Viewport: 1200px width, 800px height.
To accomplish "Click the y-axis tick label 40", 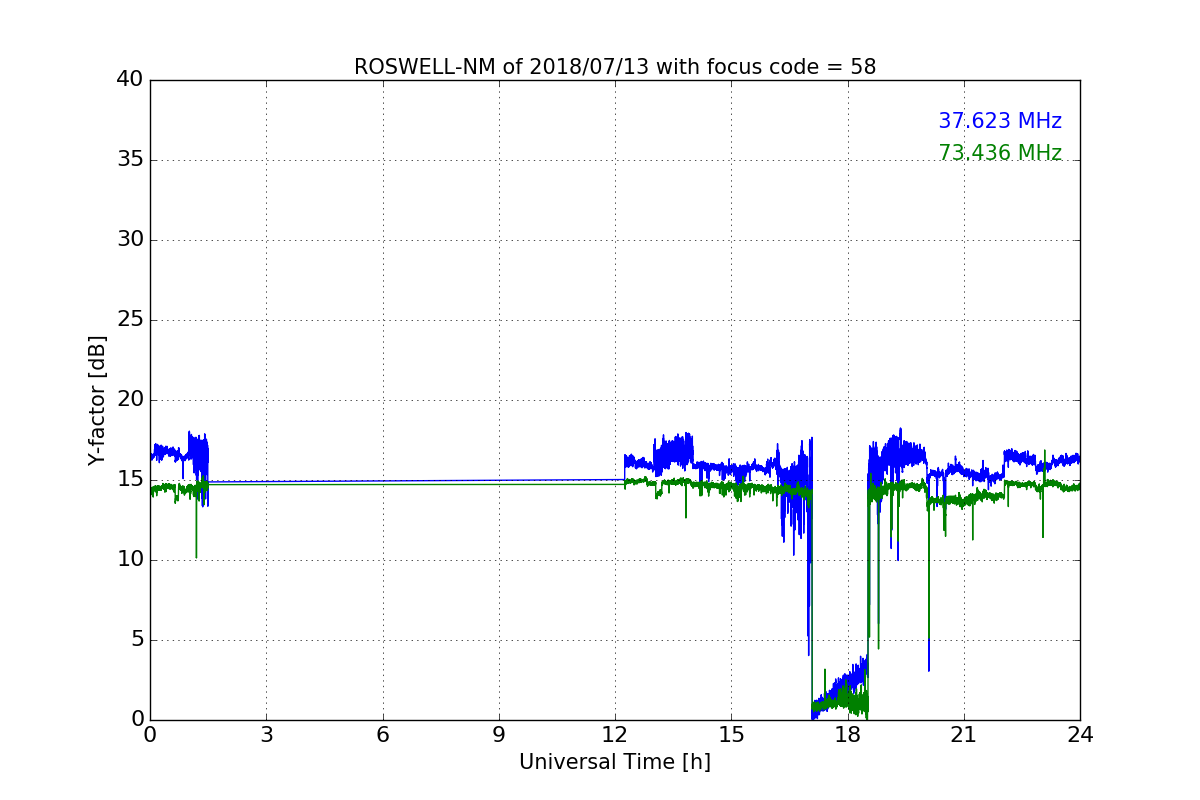I will (x=130, y=80).
